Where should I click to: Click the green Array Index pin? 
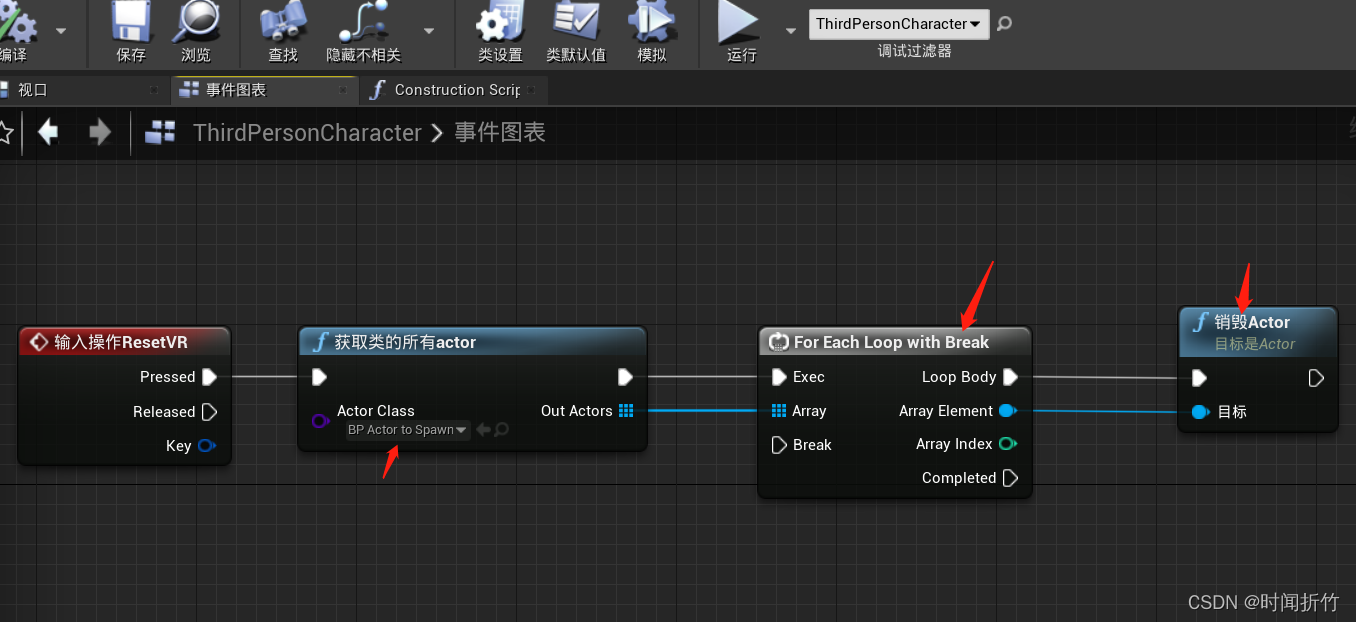tap(1007, 444)
